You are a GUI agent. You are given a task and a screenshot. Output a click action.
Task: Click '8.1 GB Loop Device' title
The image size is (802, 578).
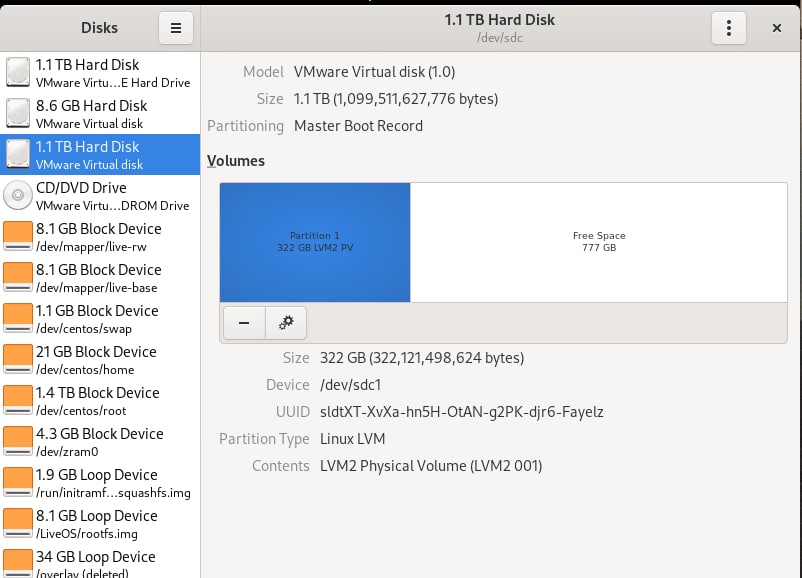pos(97,516)
